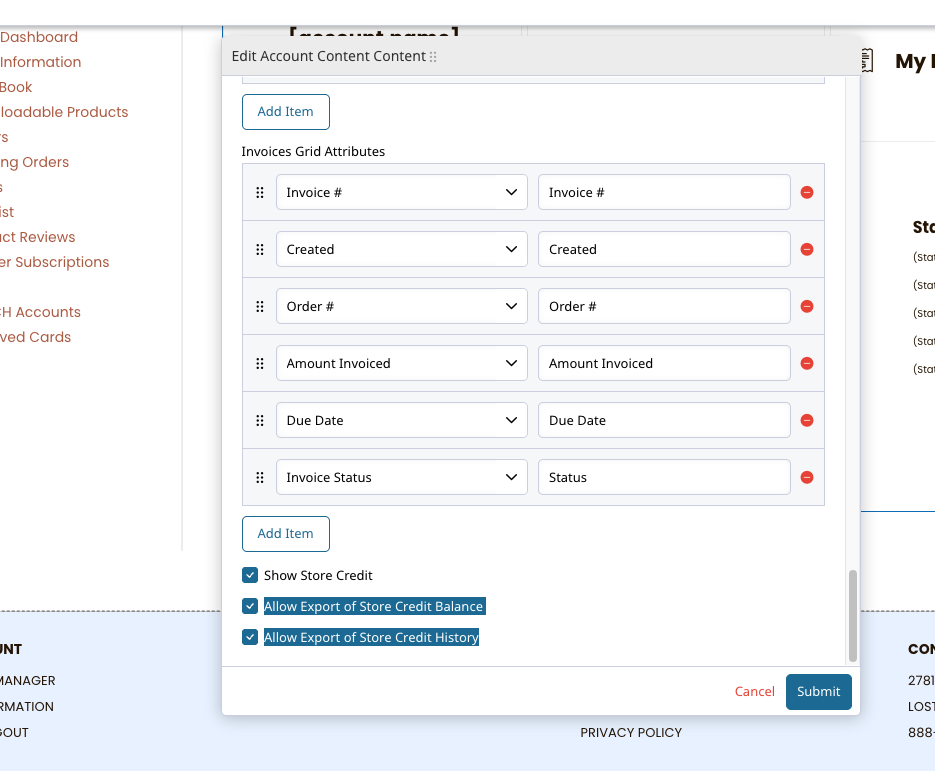Edit the Status label text field

[x=664, y=477]
